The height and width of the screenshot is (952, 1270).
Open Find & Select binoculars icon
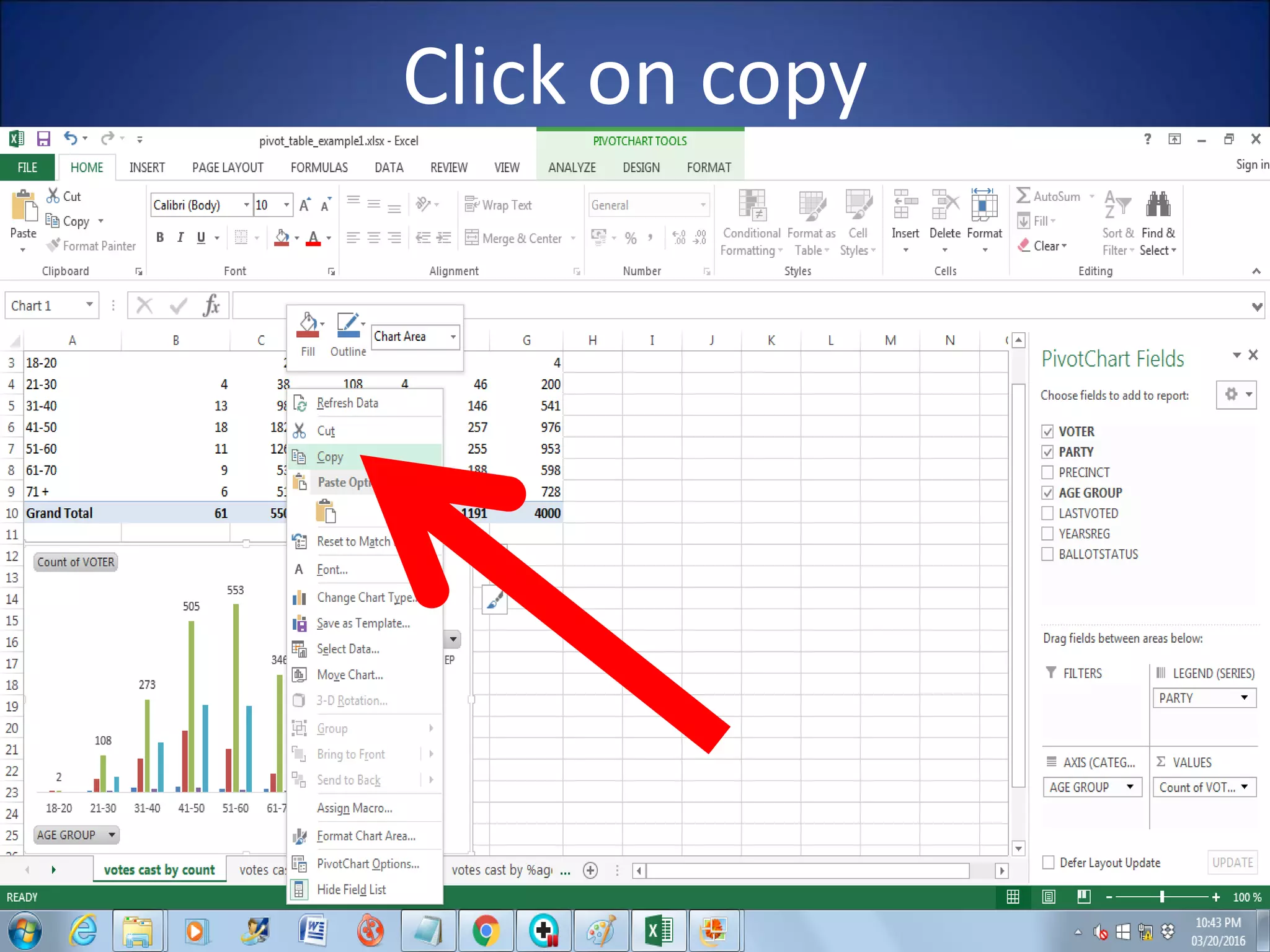[1158, 205]
